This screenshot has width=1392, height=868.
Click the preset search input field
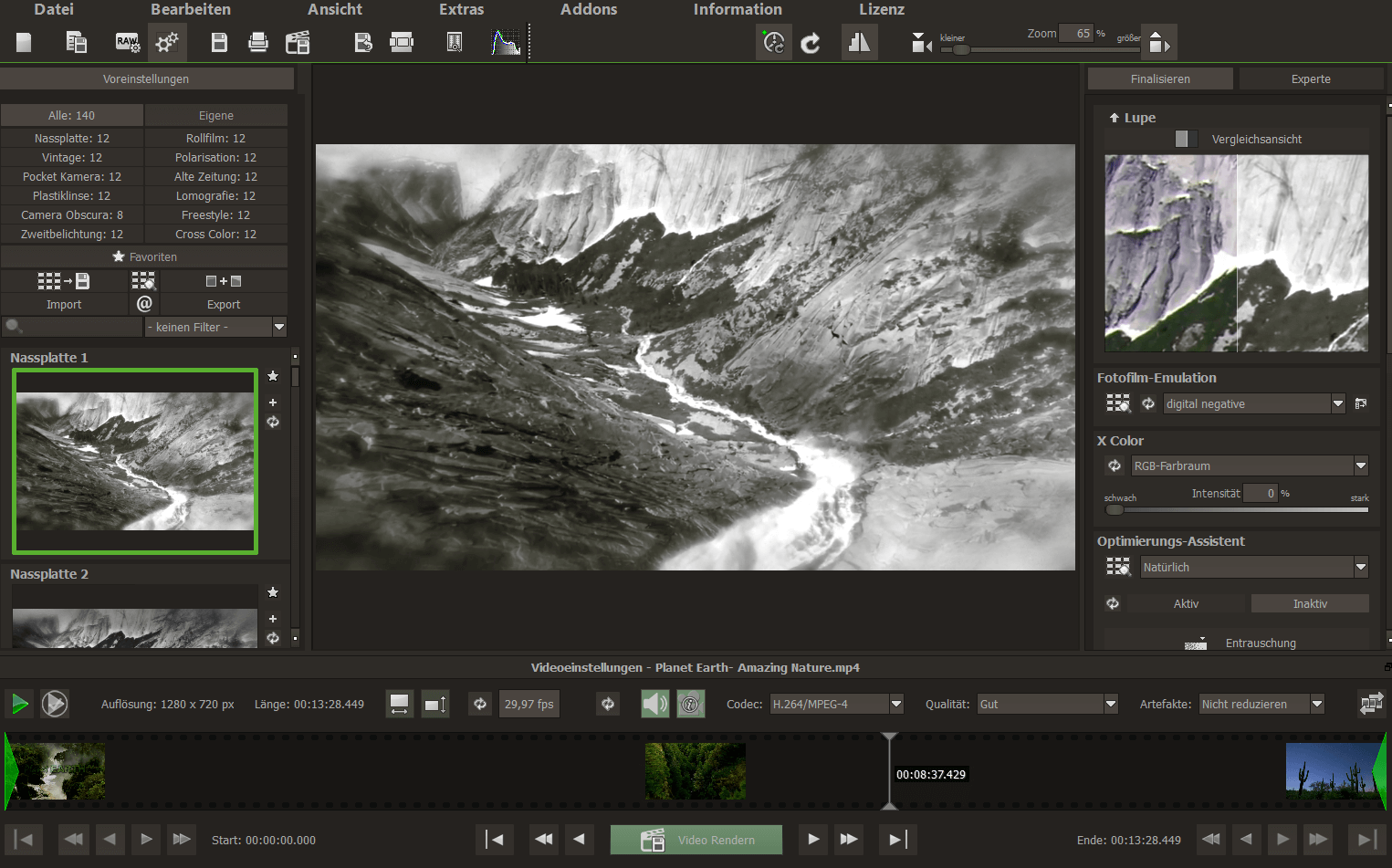coord(72,327)
